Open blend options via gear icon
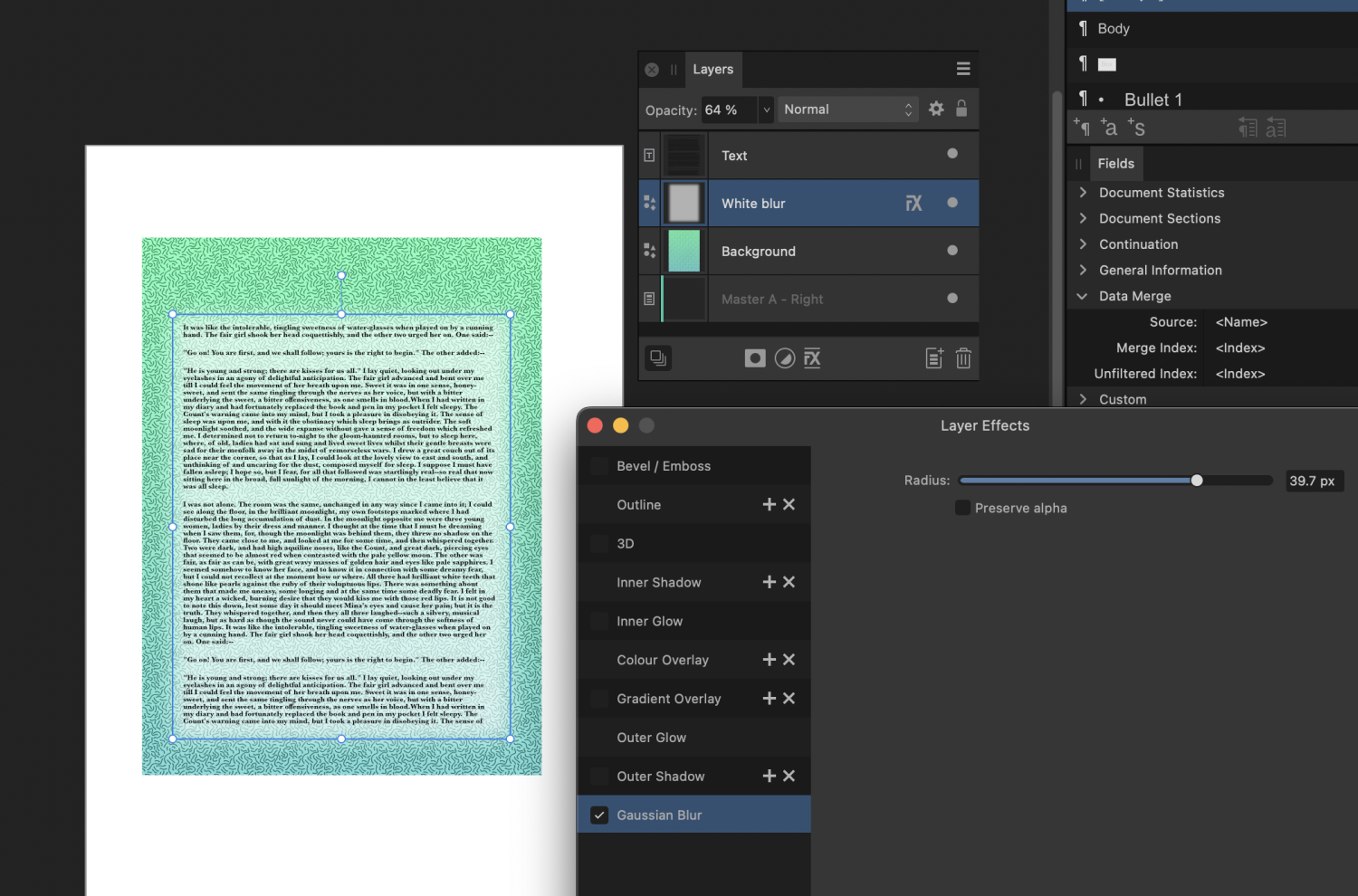This screenshot has height=896, width=1358. 935,109
